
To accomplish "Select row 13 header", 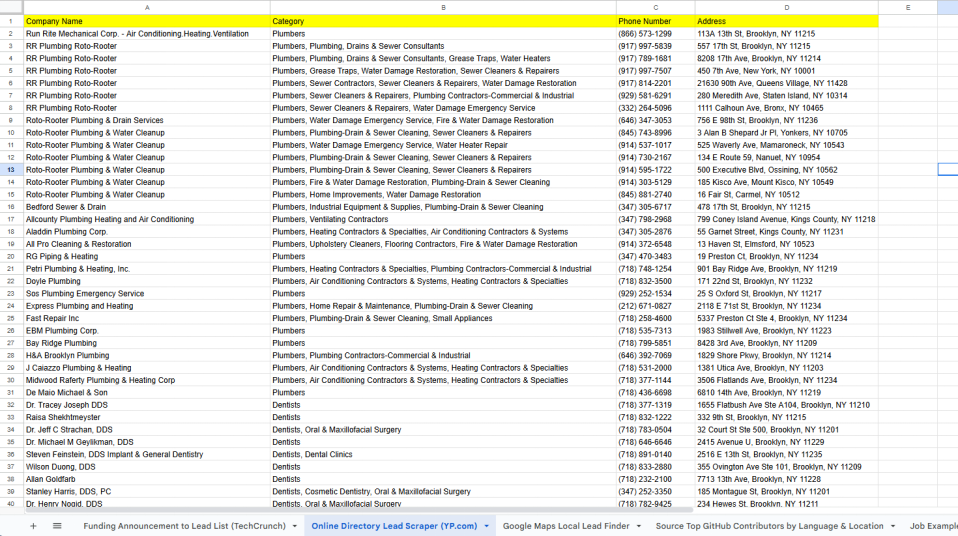I will point(10,170).
